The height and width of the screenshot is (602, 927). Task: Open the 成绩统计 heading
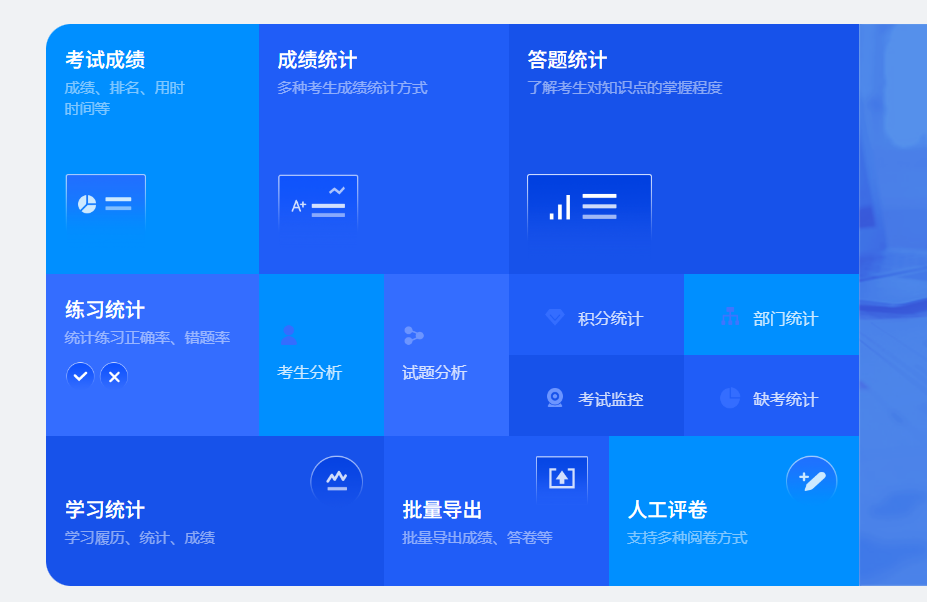[317, 60]
